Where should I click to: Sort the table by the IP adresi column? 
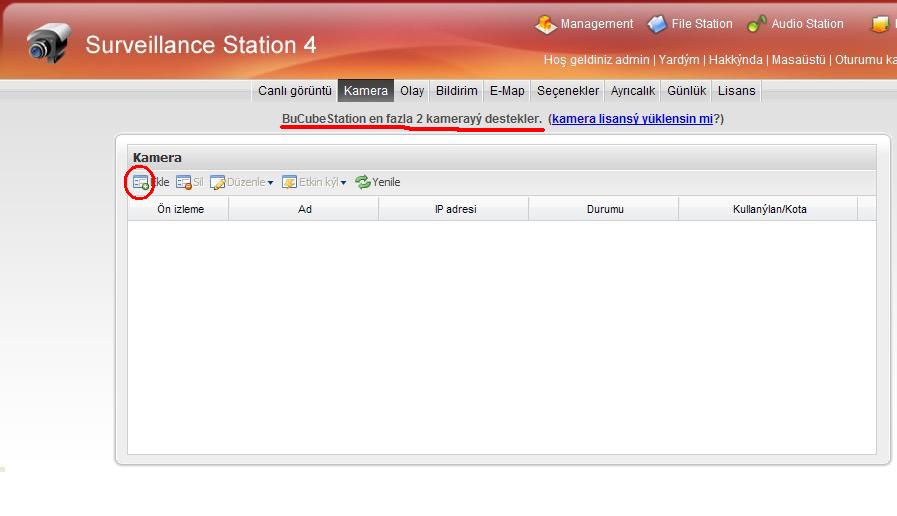(x=455, y=209)
